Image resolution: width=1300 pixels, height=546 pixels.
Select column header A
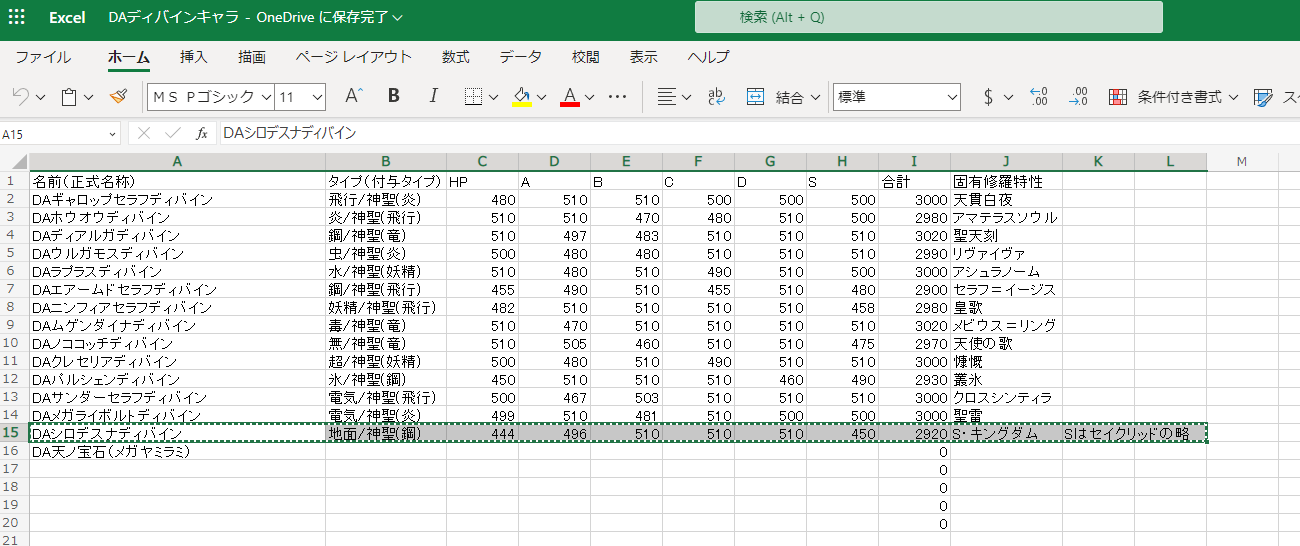tap(177, 162)
